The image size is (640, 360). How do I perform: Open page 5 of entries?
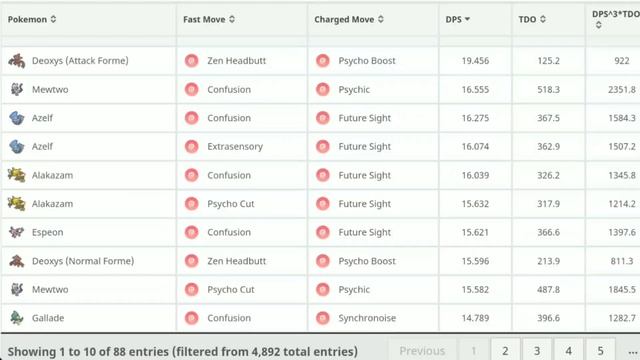(600, 351)
